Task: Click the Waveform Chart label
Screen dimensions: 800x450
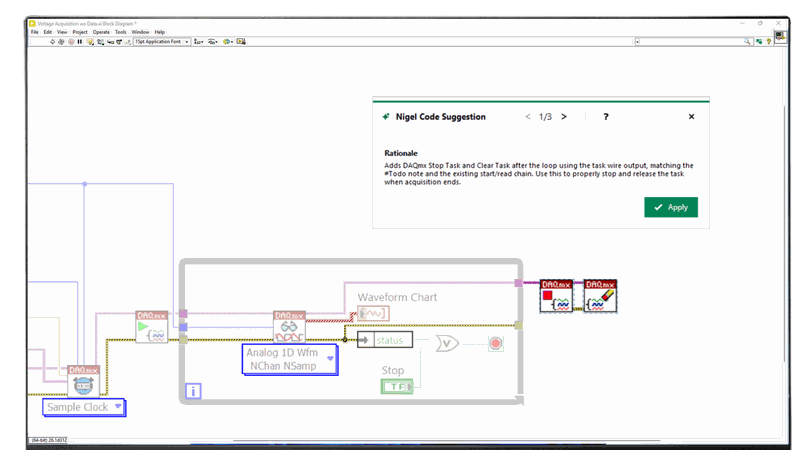Action: click(397, 297)
